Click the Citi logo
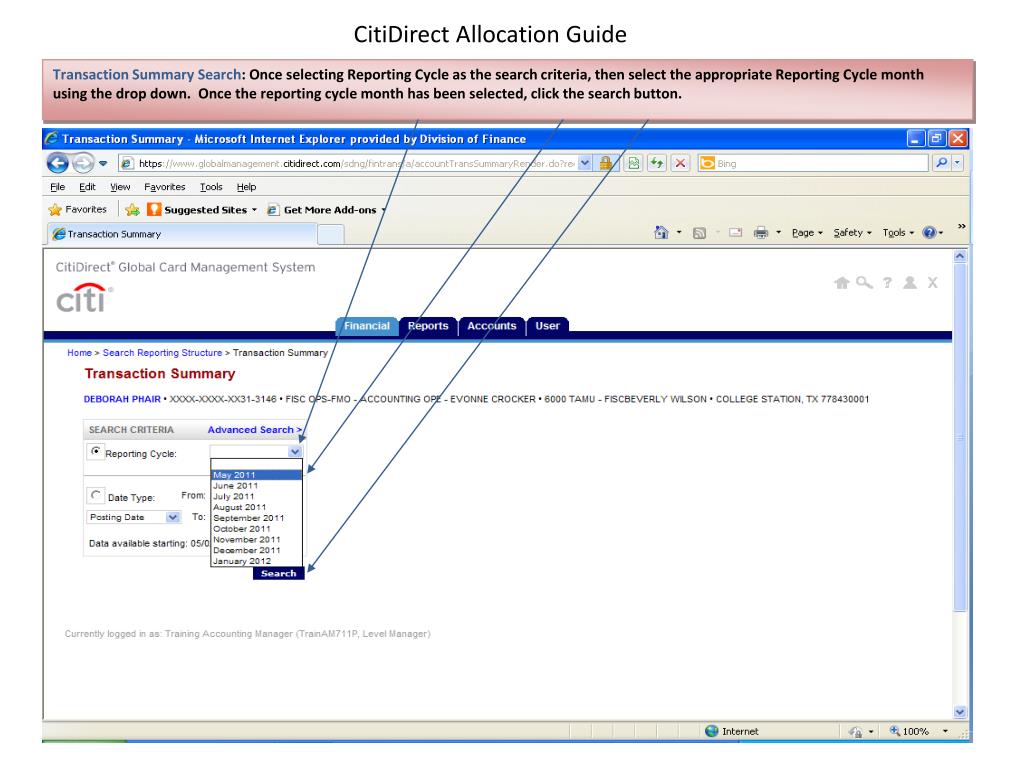The width and height of the screenshot is (1024, 768). pos(84,298)
